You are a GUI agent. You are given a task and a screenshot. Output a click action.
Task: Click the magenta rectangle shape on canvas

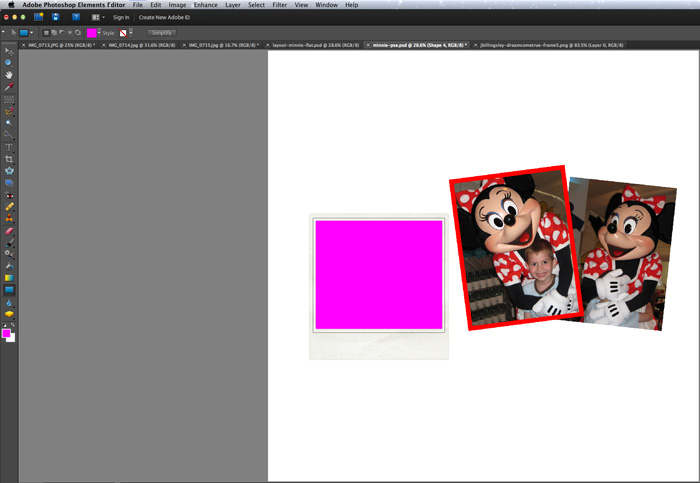(x=379, y=275)
